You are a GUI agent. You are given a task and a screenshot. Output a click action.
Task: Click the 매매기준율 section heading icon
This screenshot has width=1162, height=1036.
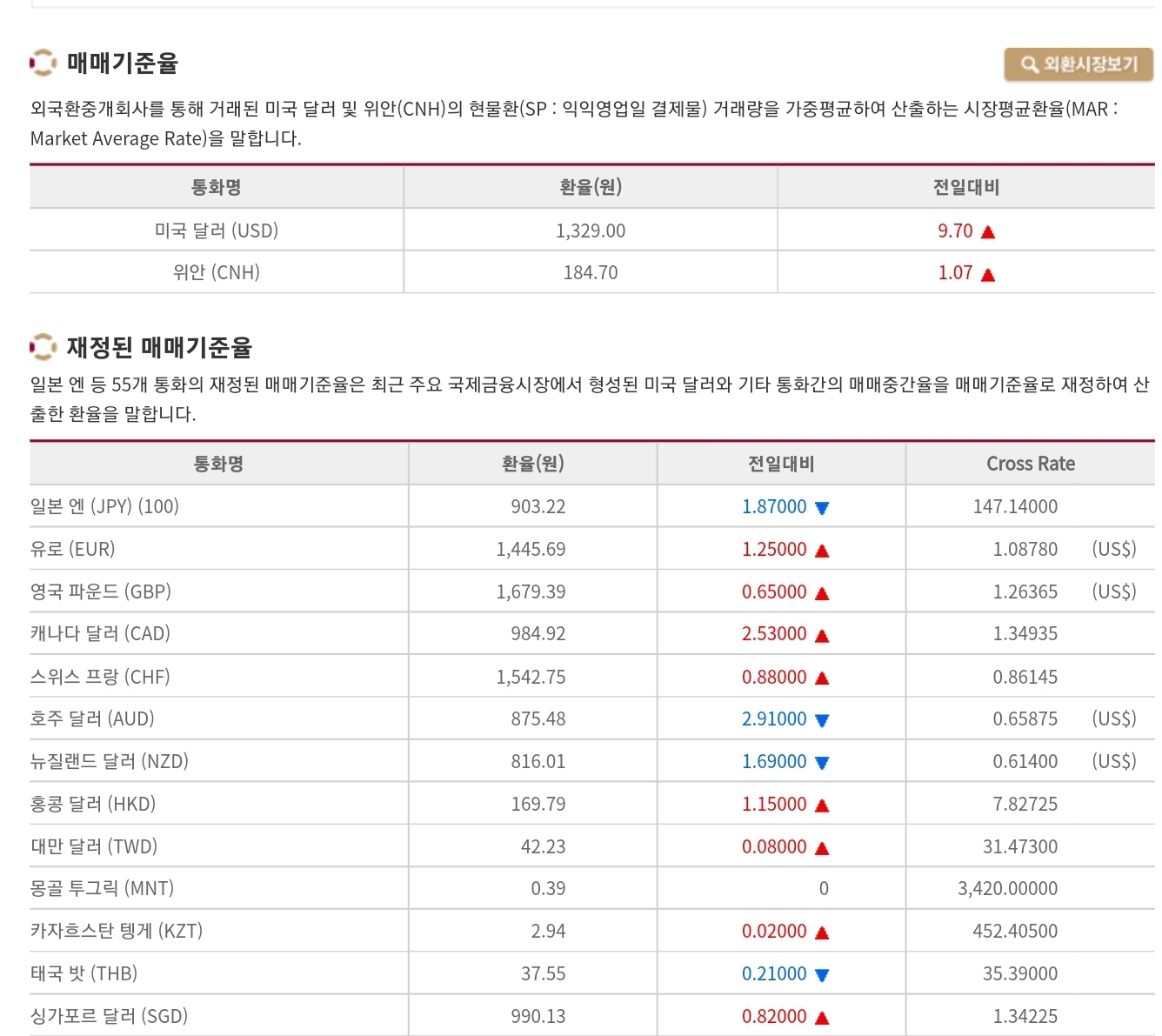tap(43, 63)
